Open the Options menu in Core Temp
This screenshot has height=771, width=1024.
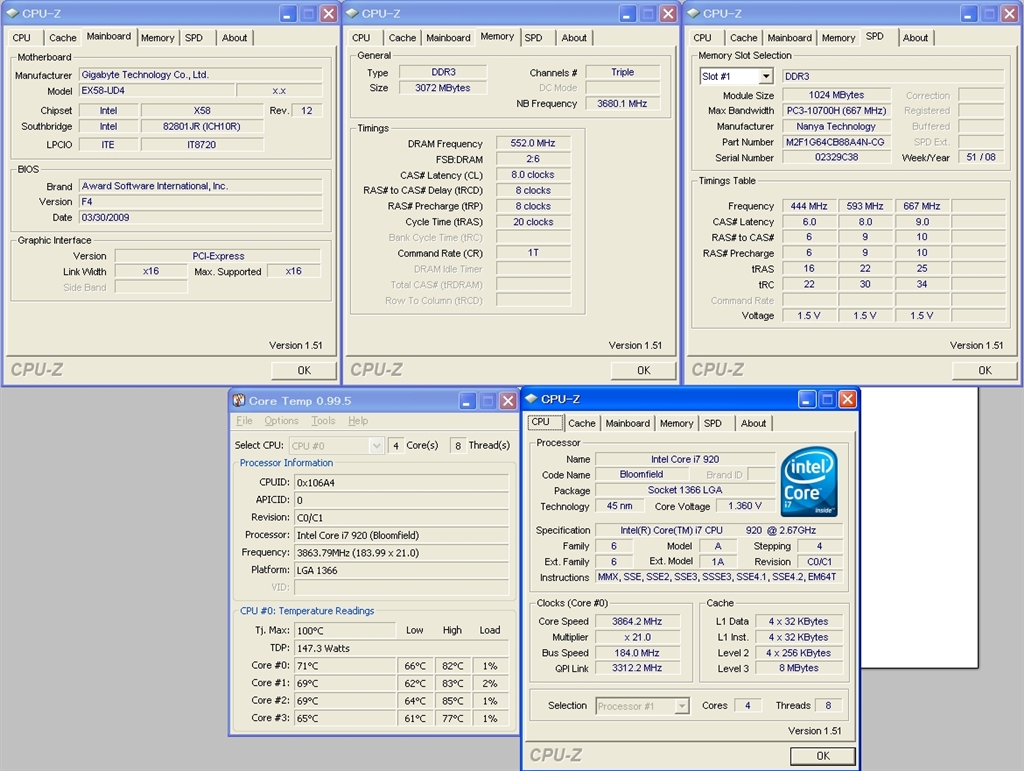281,421
